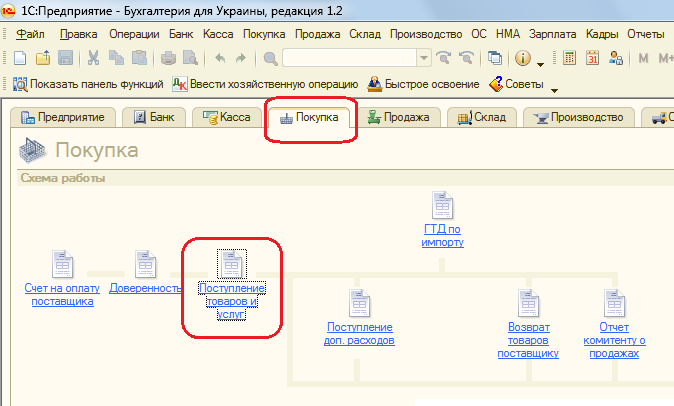Click the Help info icon
Image resolution: width=674 pixels, height=406 pixels.
pos(523,58)
